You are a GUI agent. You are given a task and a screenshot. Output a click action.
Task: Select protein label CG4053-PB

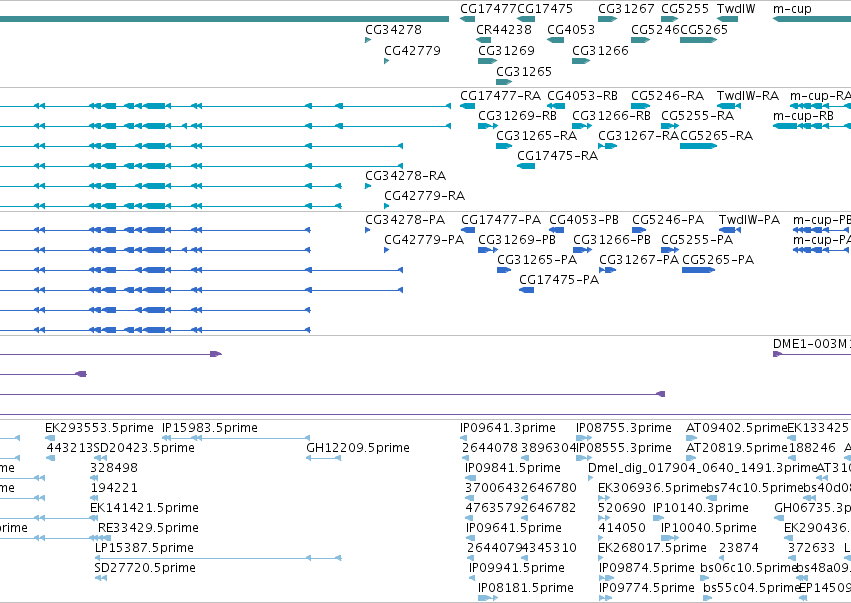pyautogui.click(x=584, y=220)
